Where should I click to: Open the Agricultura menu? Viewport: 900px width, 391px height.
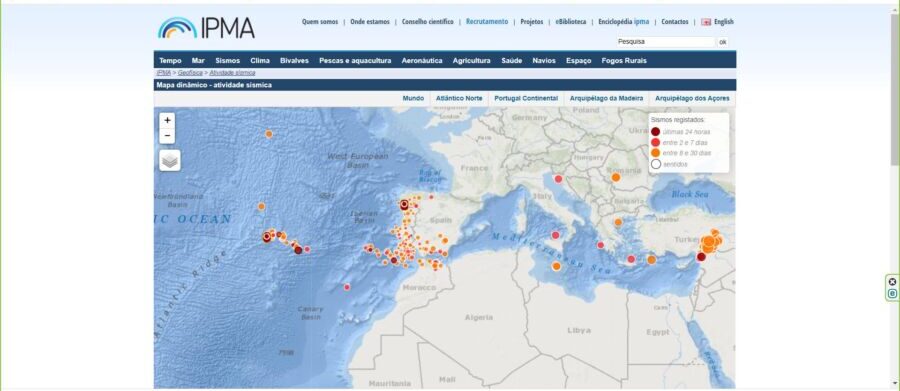click(x=471, y=60)
